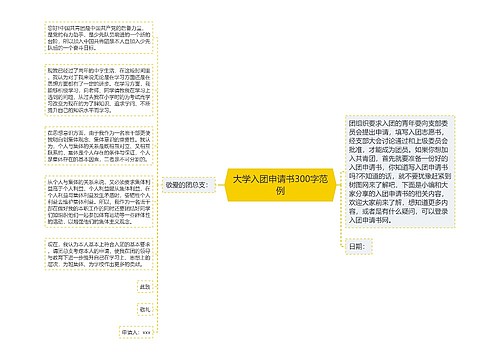Viewport: 500px width, 360px height.
Task: Select the 敬礼 node
Action: coord(145,309)
